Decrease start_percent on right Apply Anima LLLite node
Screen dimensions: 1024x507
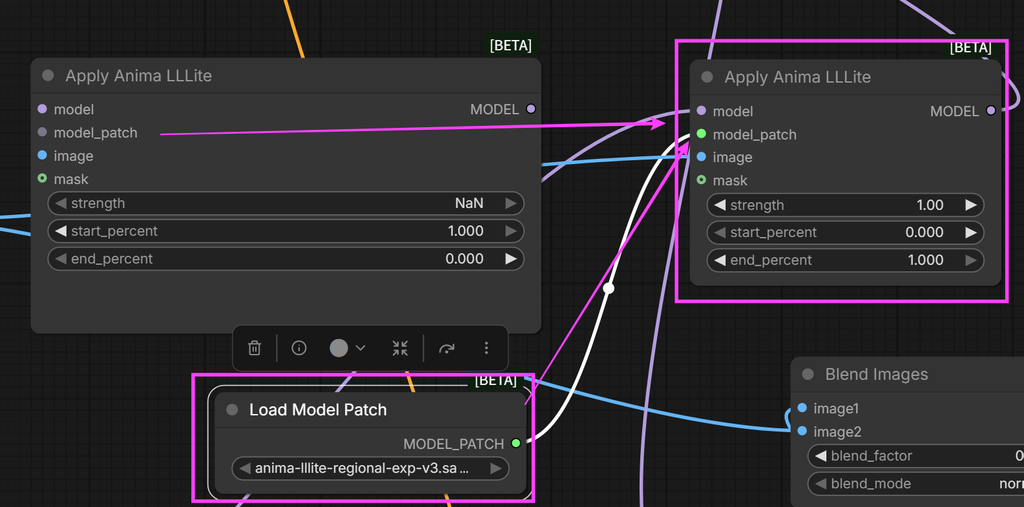pyautogui.click(x=720, y=233)
